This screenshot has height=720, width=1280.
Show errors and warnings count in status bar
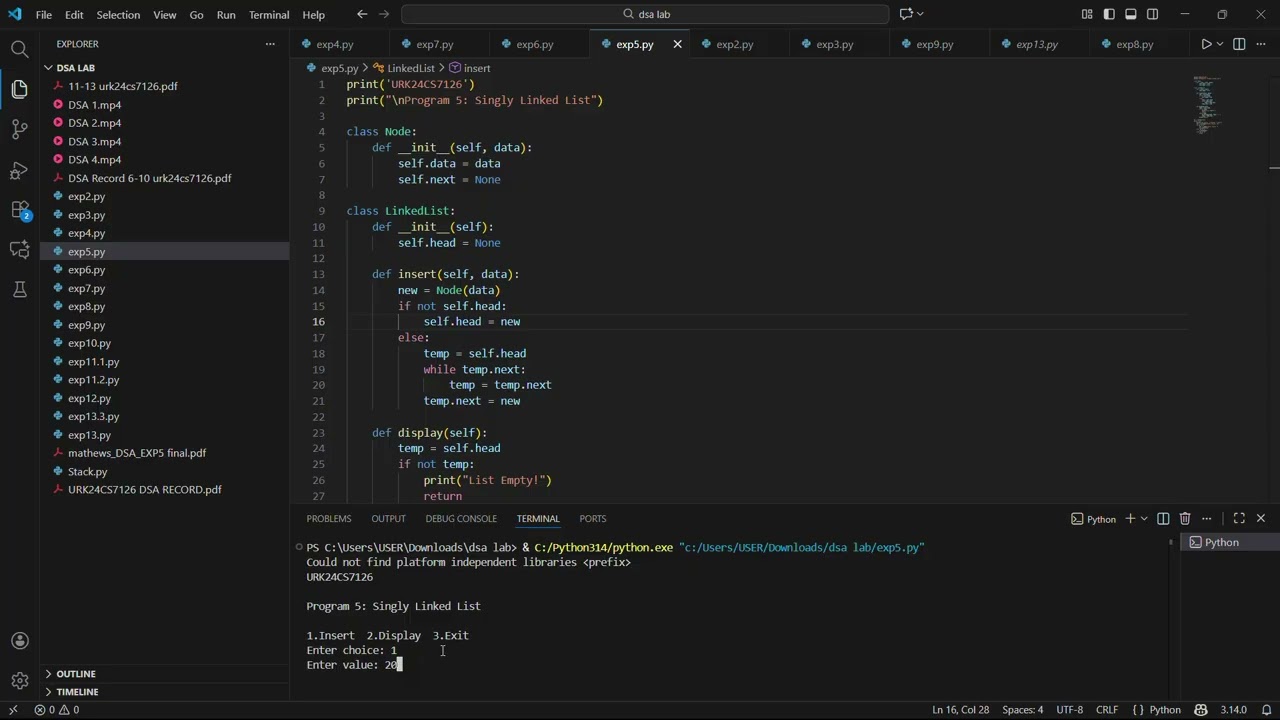click(x=57, y=710)
